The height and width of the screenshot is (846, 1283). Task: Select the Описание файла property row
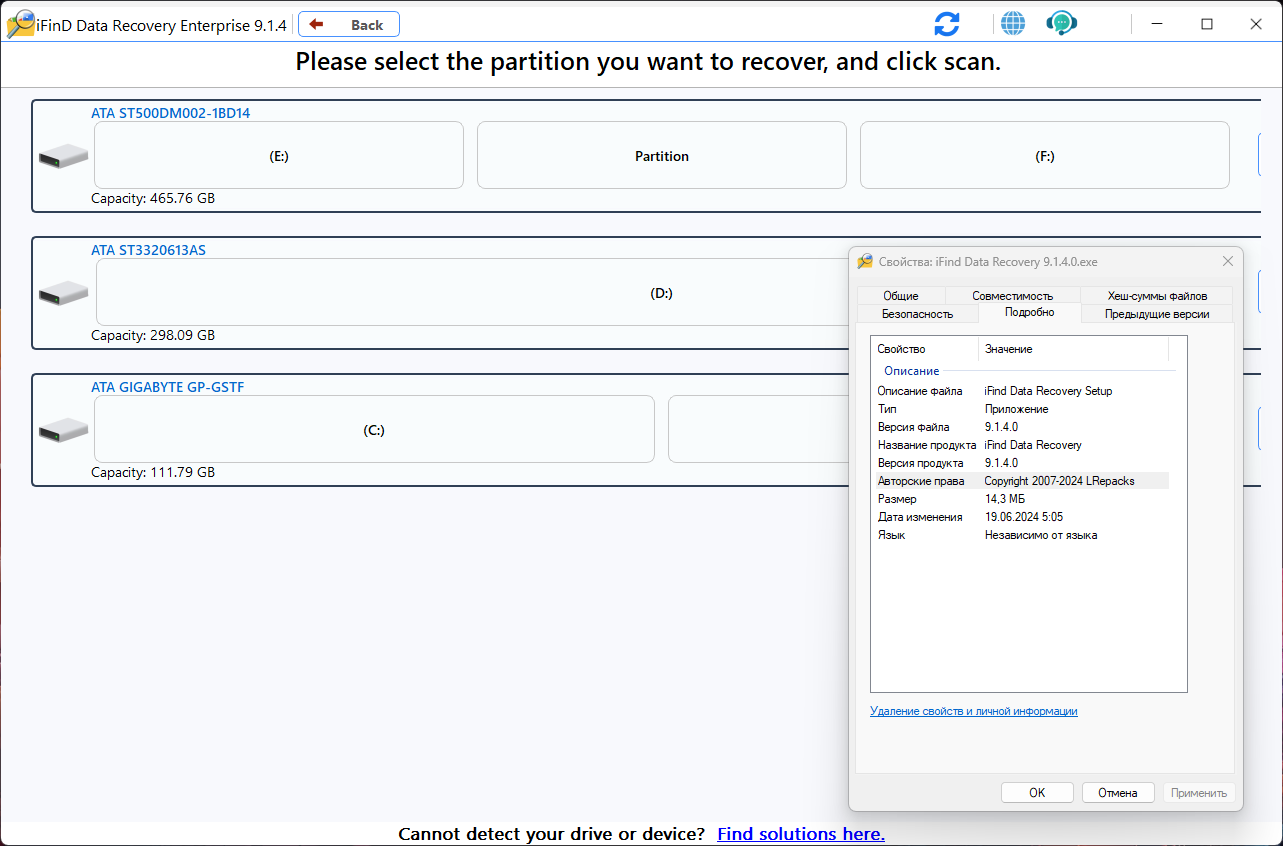tap(1020, 391)
